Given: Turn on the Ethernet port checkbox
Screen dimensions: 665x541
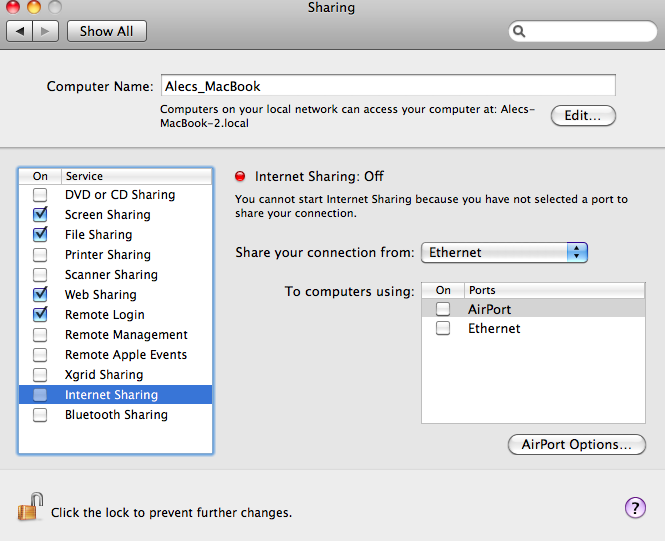Looking at the screenshot, I should click(x=443, y=329).
